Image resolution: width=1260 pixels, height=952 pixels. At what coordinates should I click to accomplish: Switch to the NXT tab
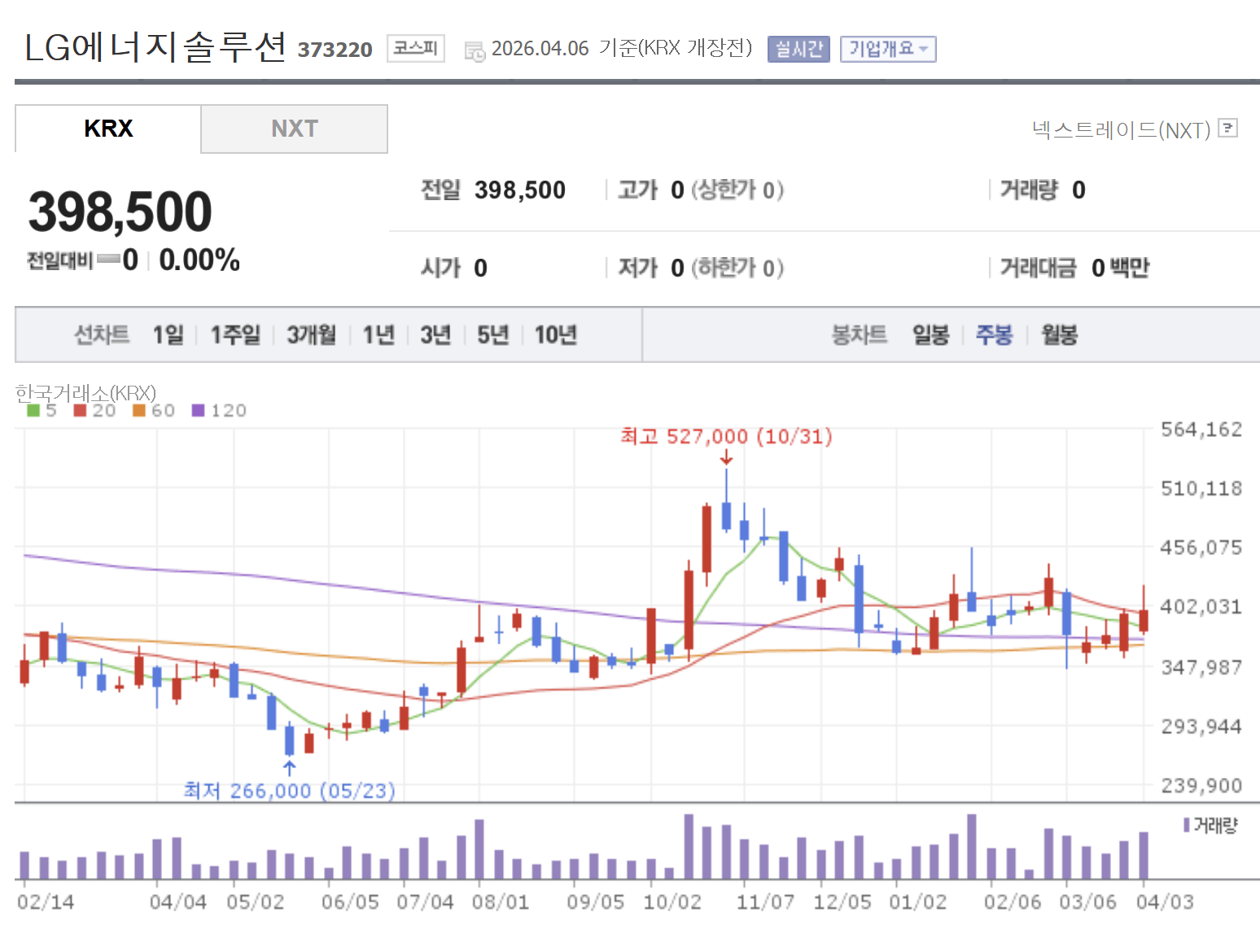click(x=295, y=129)
